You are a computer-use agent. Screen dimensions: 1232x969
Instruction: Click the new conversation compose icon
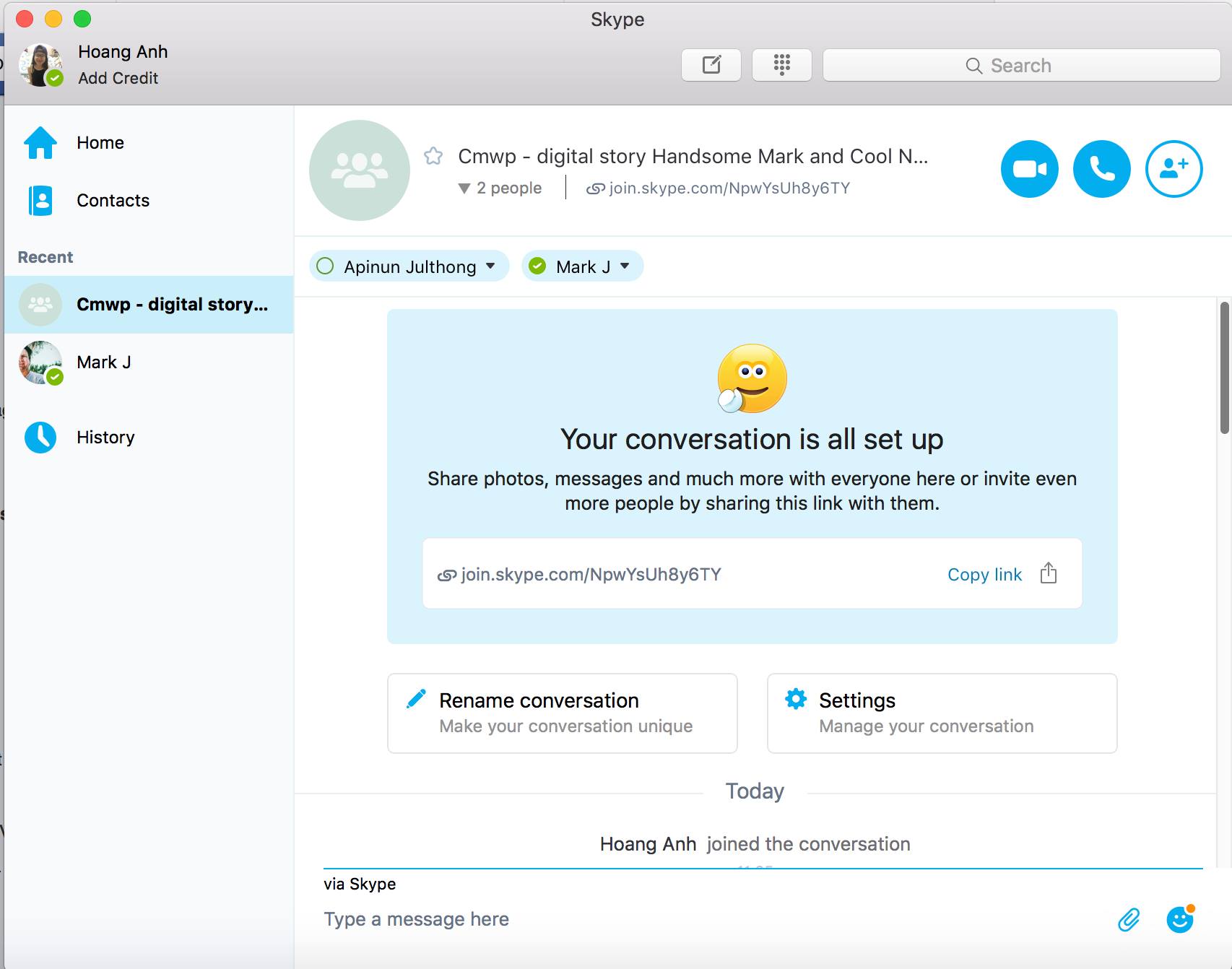(711, 65)
